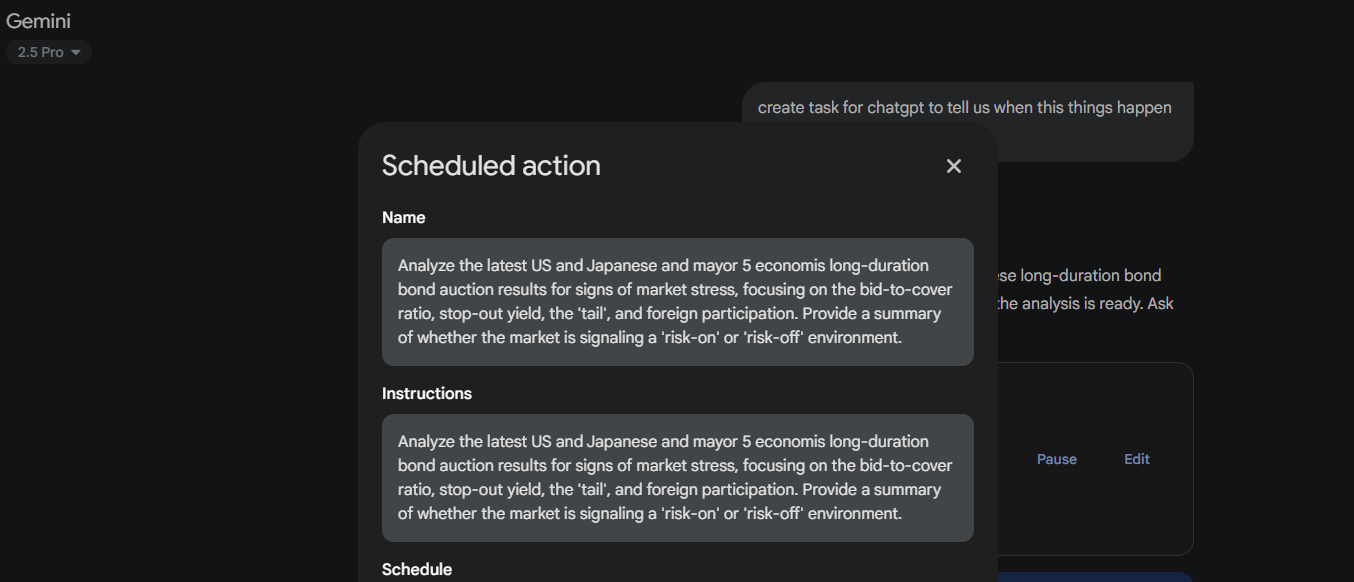Open the 2.5 Pro model dropdown
Viewport: 1354px width, 582px height.
click(x=48, y=52)
